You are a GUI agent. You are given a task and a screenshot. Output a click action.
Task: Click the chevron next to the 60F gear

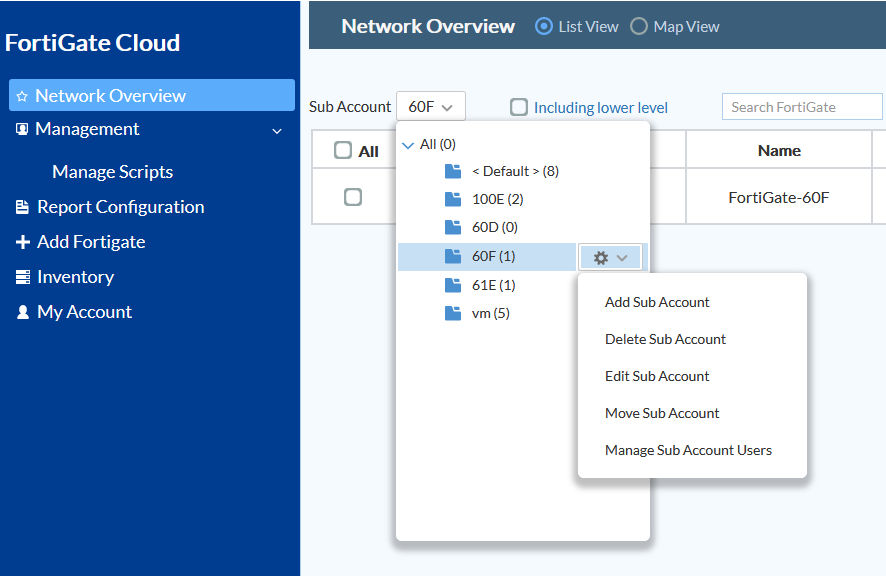(x=622, y=258)
